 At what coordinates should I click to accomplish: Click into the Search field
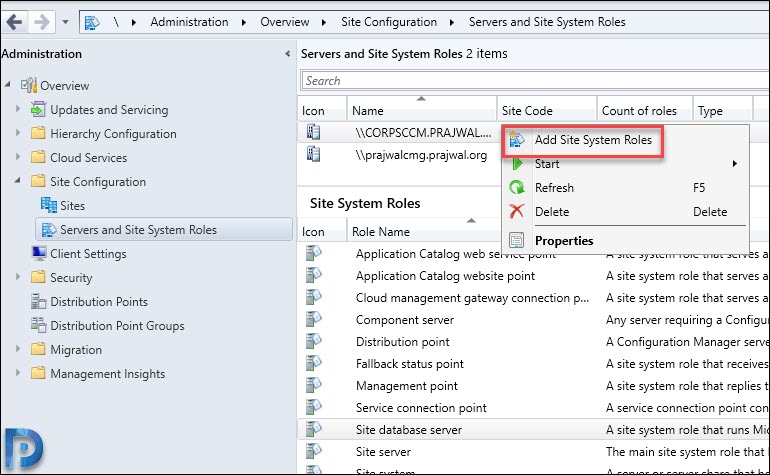[534, 81]
